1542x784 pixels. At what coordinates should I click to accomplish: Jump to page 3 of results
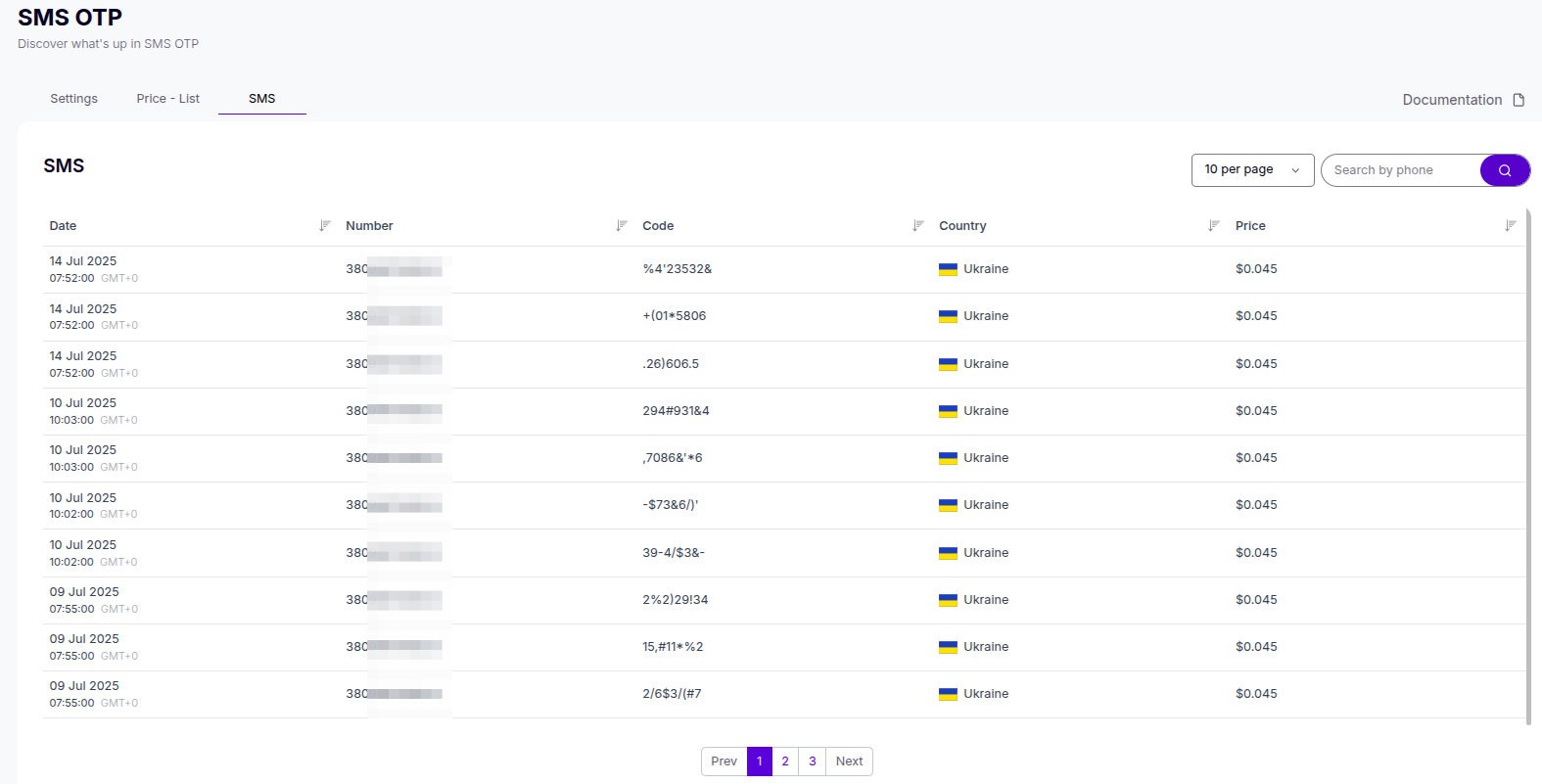pyautogui.click(x=812, y=761)
